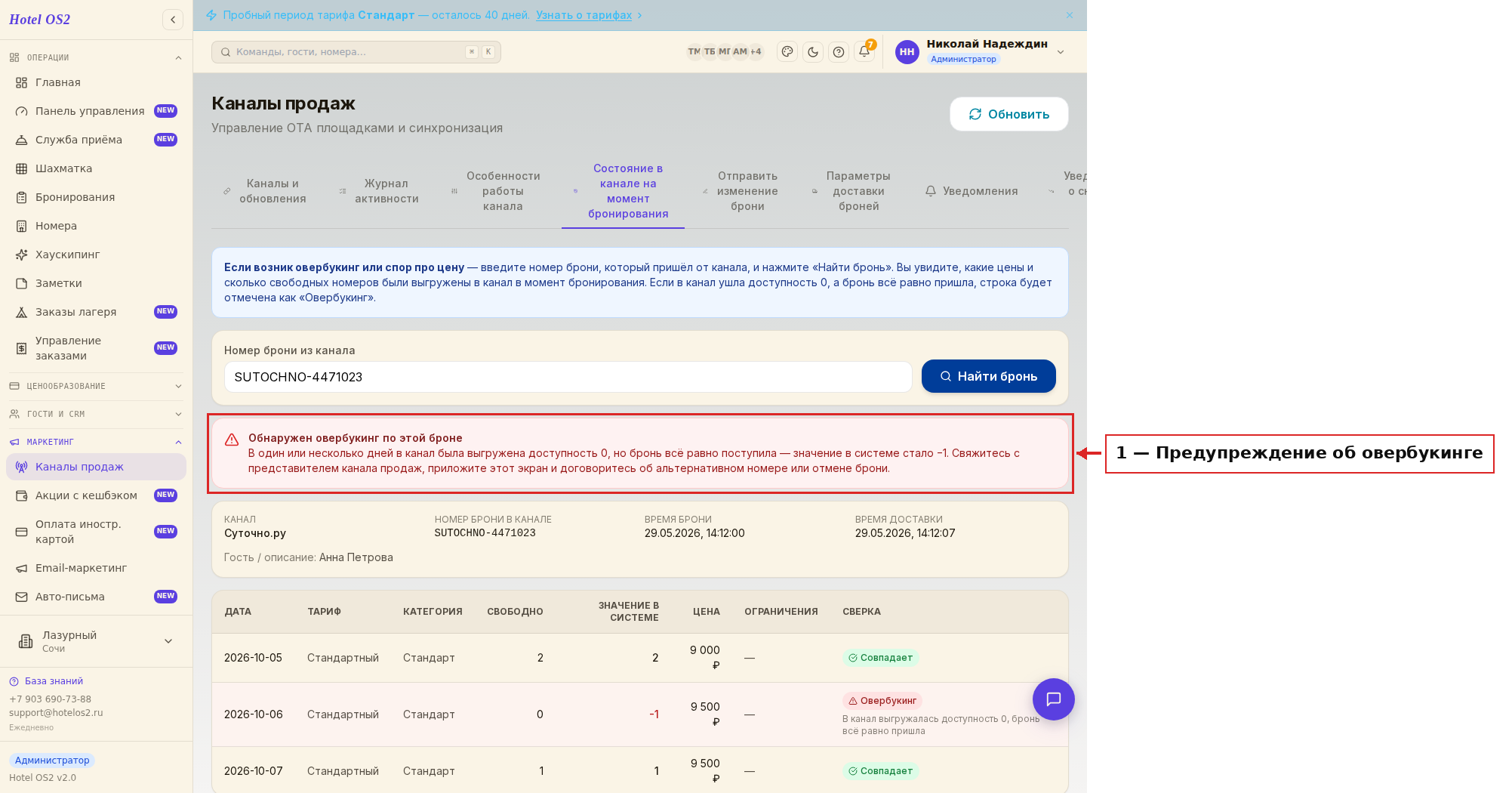Open the chat support floating button

(1053, 699)
